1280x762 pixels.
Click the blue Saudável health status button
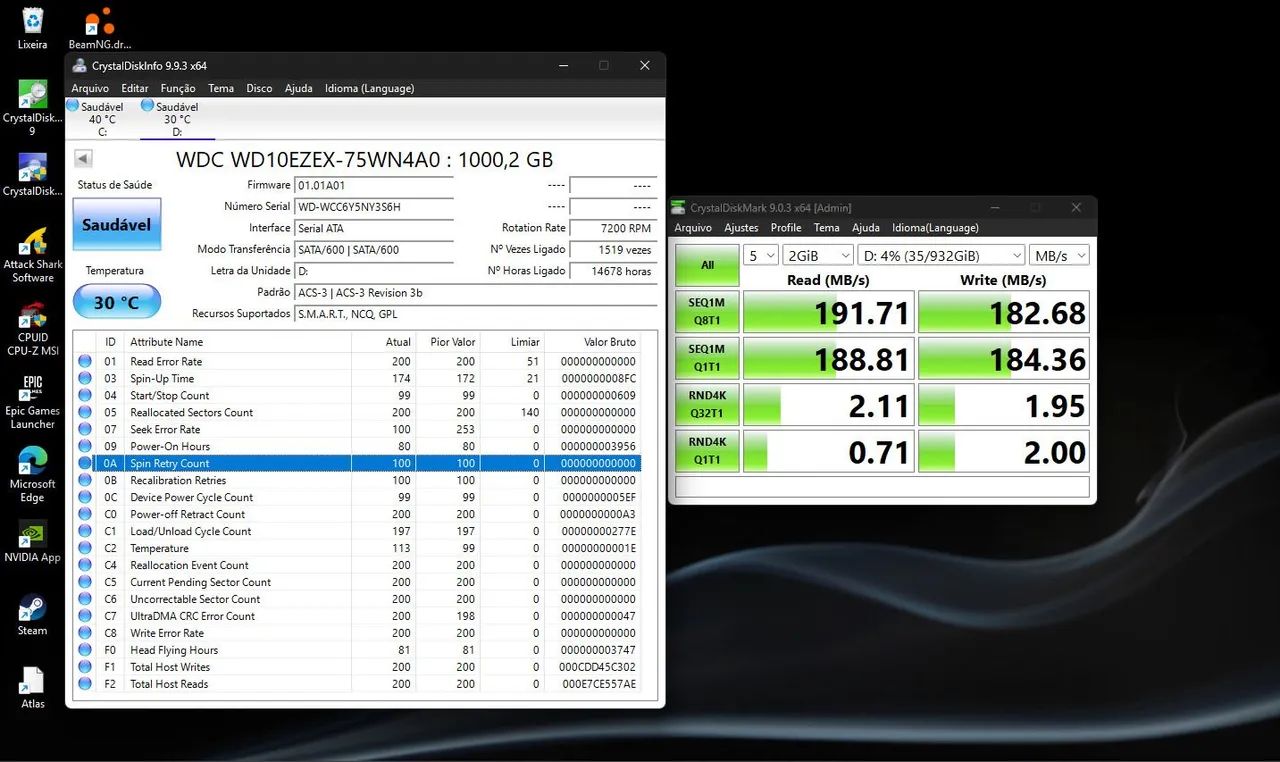point(117,225)
